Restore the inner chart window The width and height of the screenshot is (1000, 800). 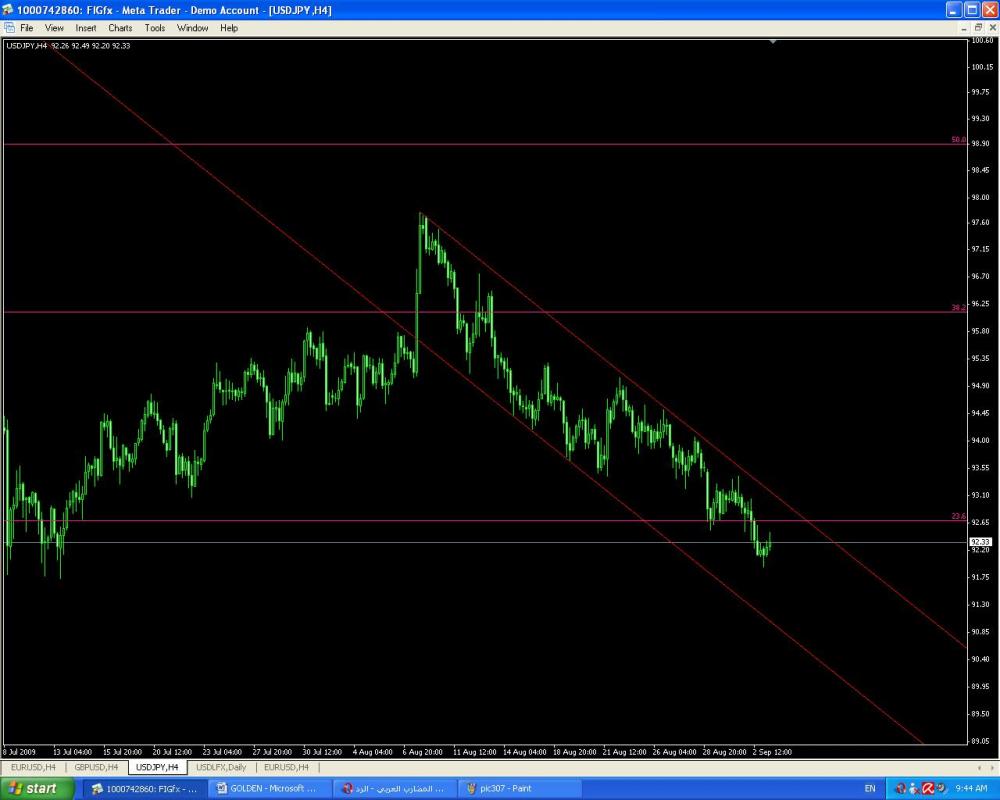tap(978, 27)
